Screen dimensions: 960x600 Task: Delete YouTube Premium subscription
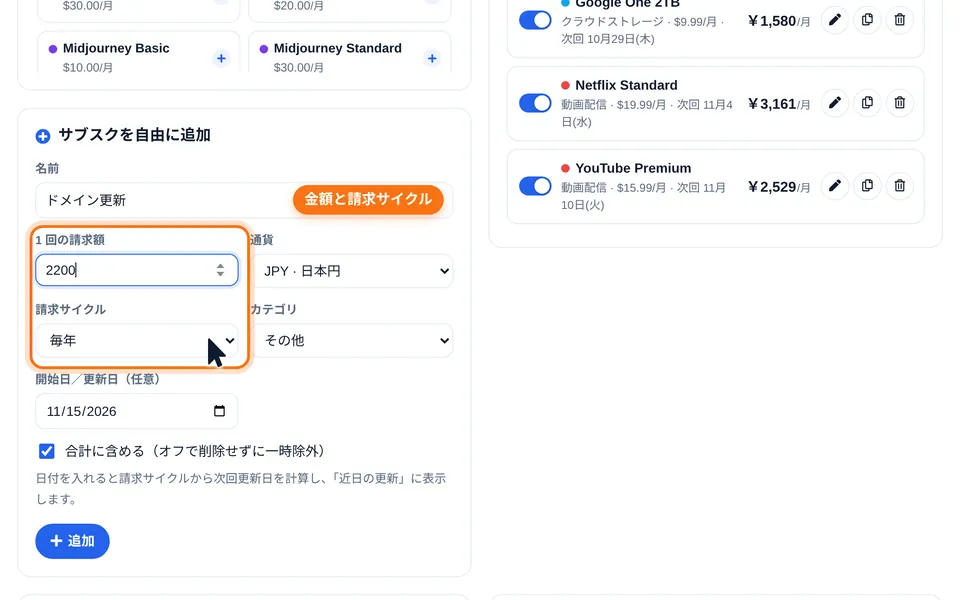click(x=899, y=186)
